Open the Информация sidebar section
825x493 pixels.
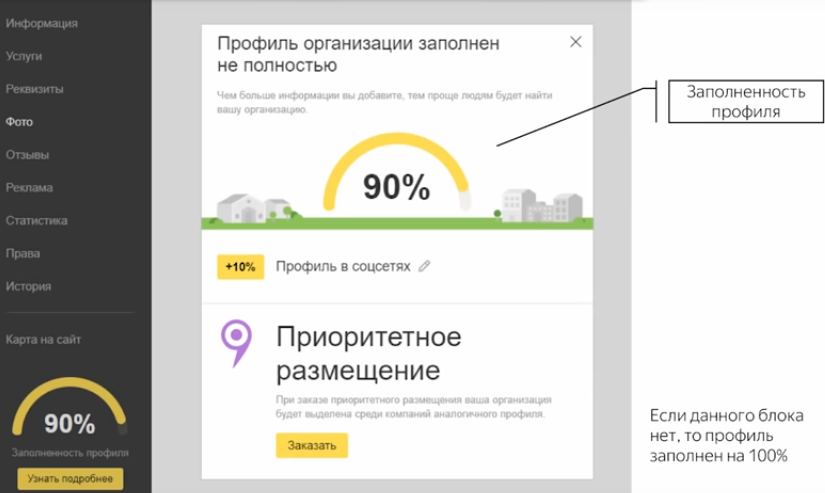(41, 22)
